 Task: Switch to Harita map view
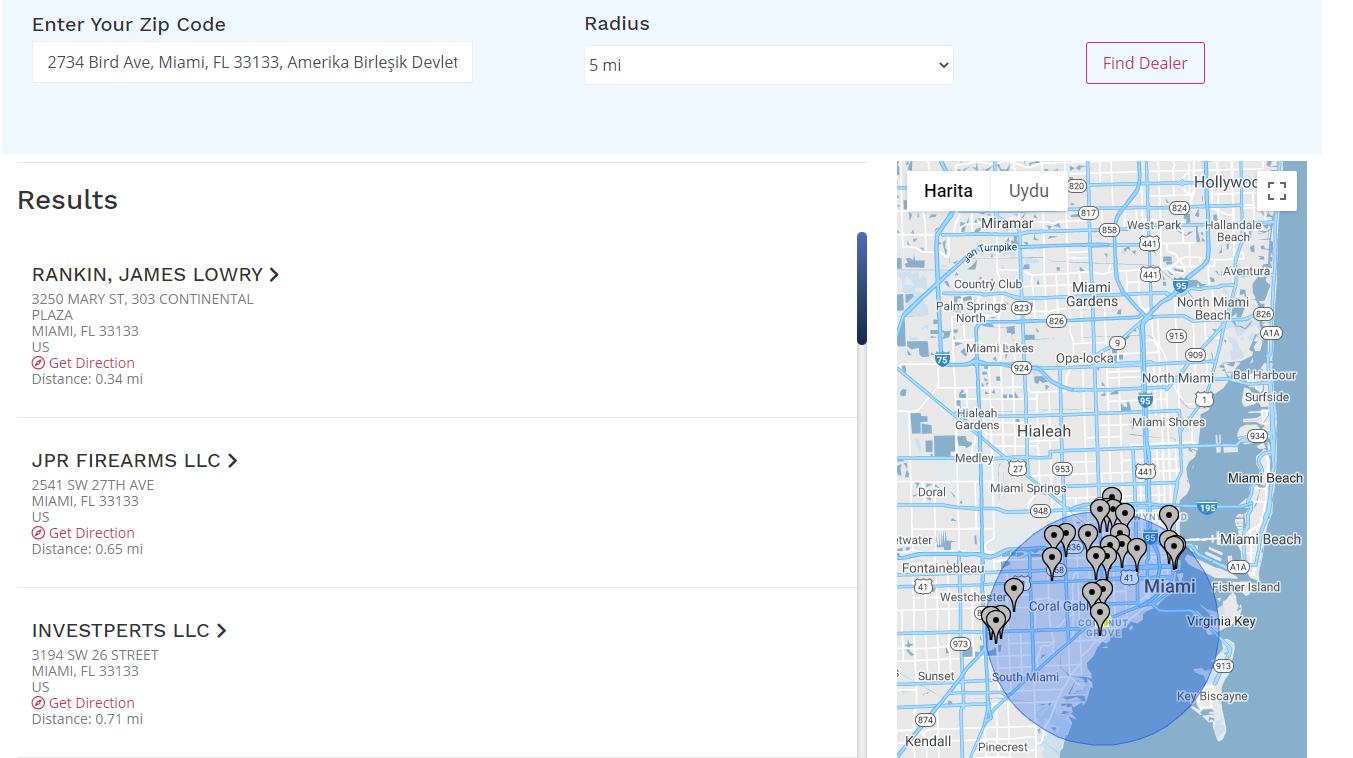point(947,191)
